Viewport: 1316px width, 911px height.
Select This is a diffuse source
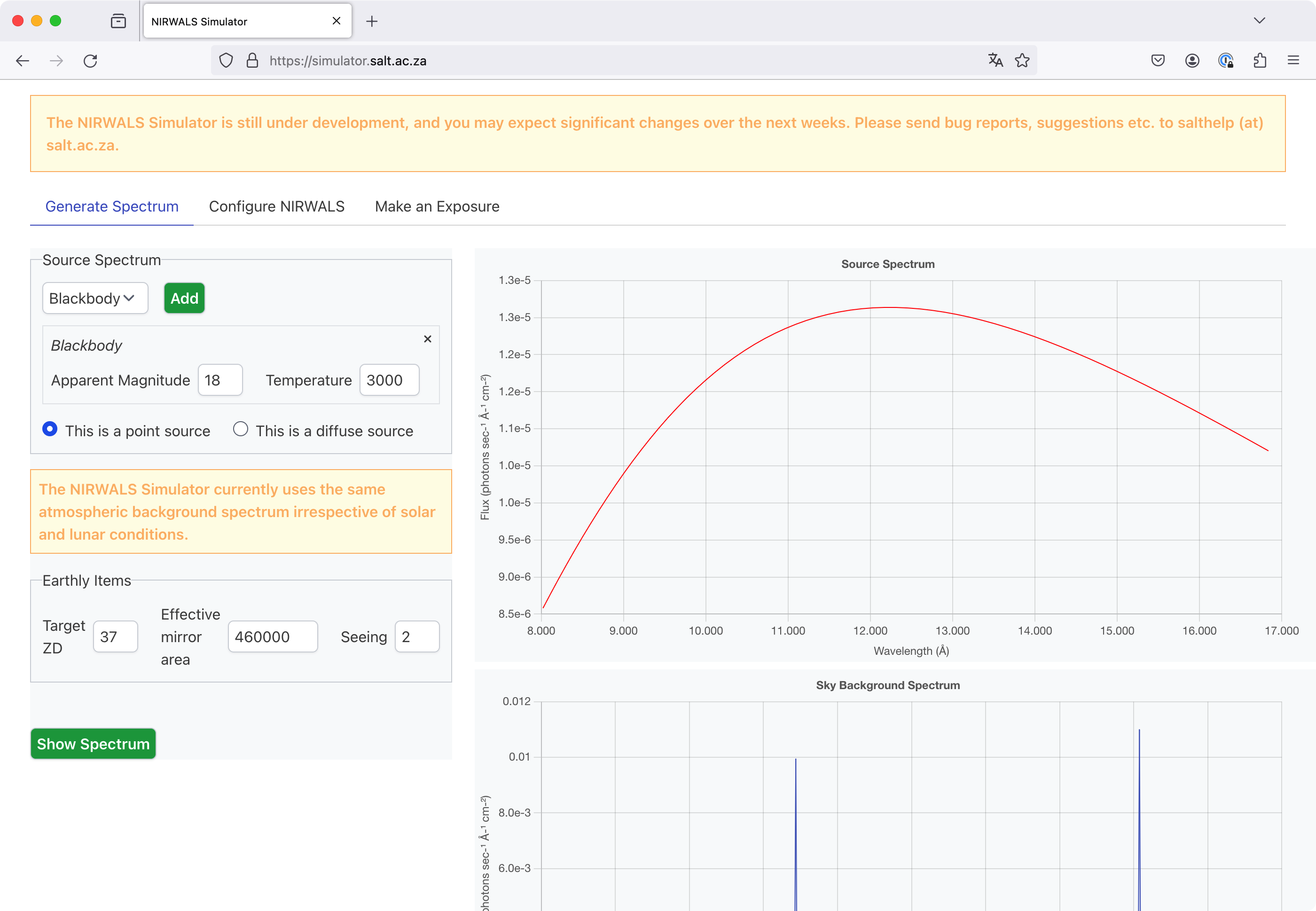pos(241,429)
